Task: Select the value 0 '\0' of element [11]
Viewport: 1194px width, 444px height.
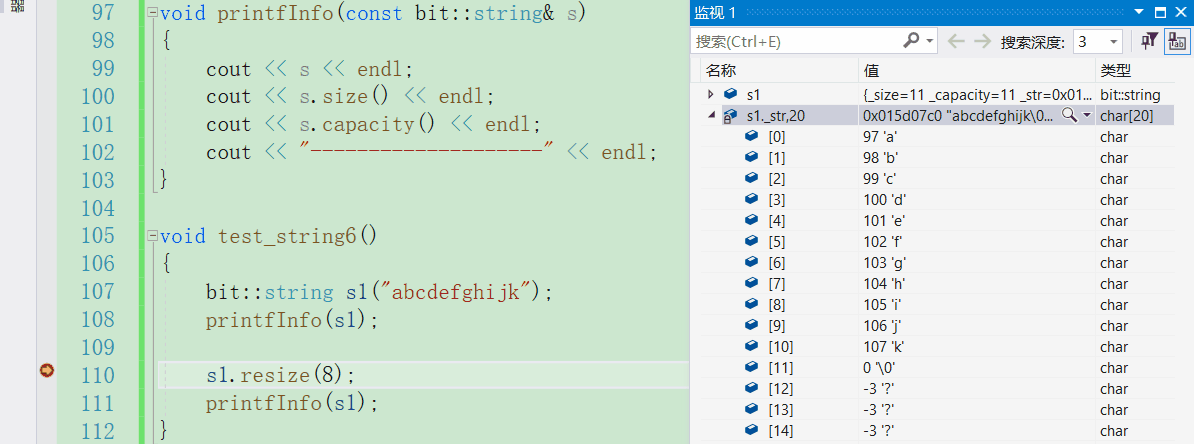Action: [880, 368]
